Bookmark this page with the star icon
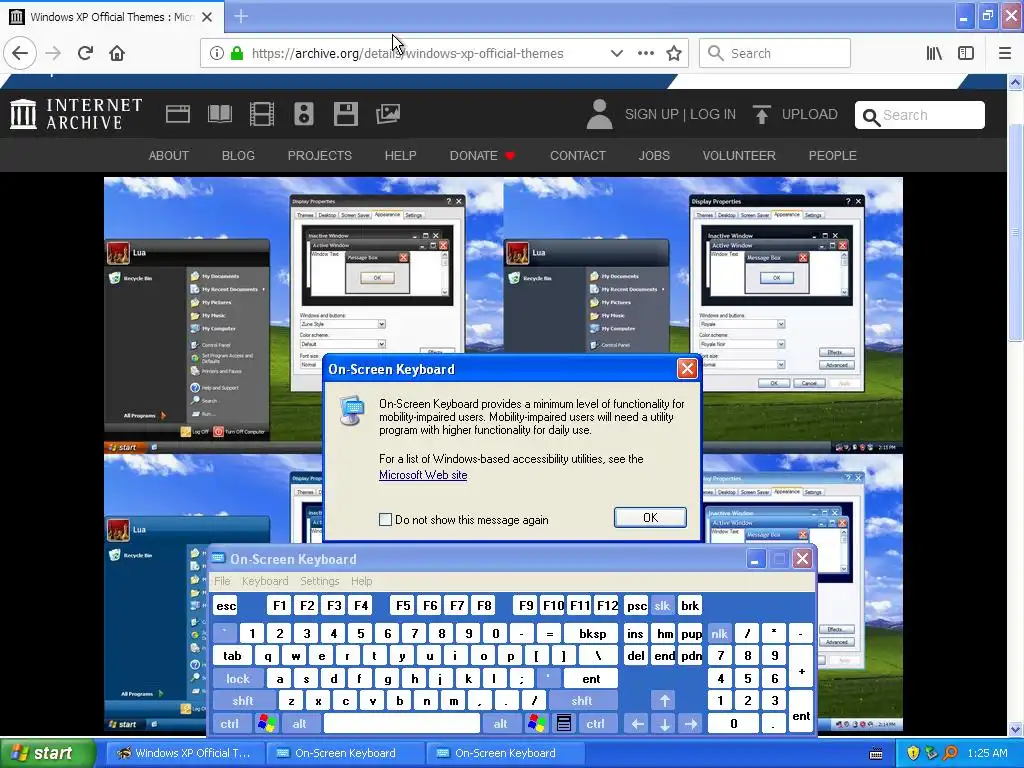 (674, 54)
